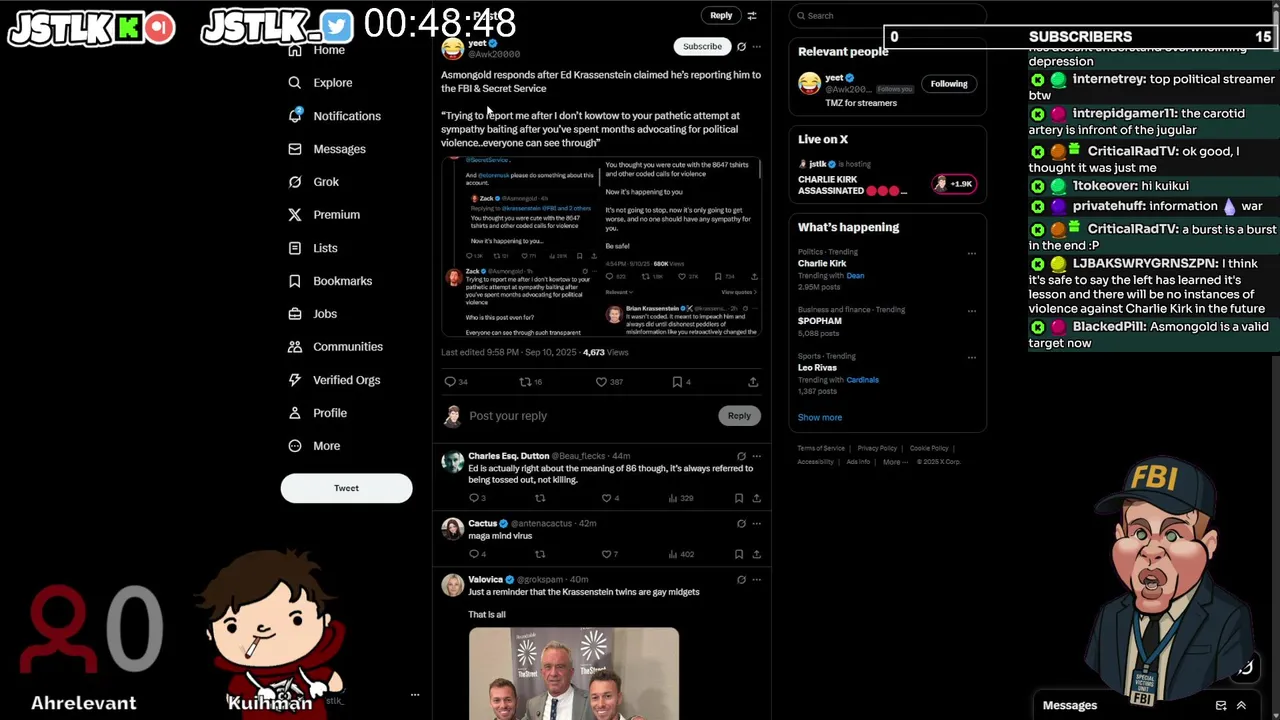Click the Tweet button
Screen dimensions: 1280x720
click(346, 488)
